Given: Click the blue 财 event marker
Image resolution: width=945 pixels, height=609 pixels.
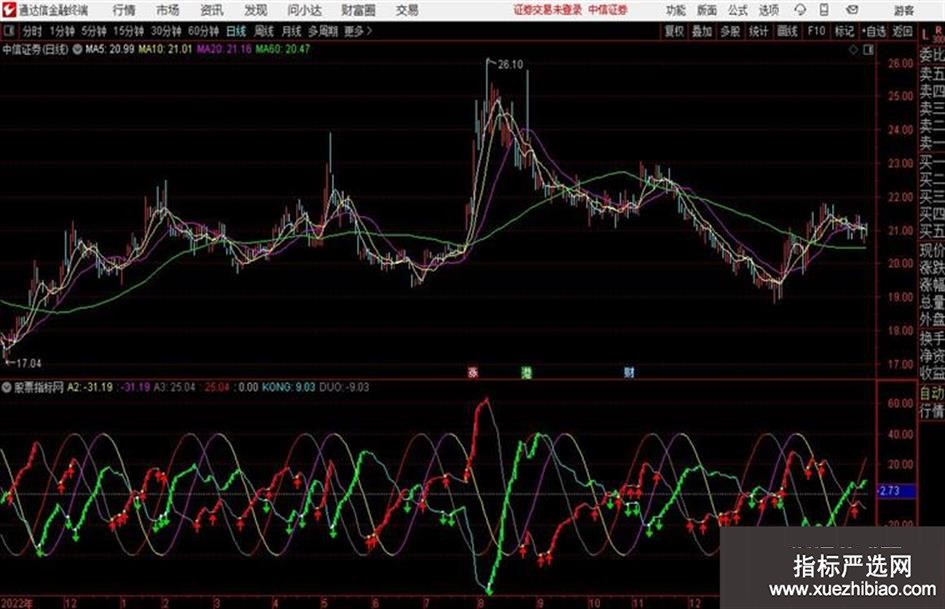Looking at the screenshot, I should (629, 373).
